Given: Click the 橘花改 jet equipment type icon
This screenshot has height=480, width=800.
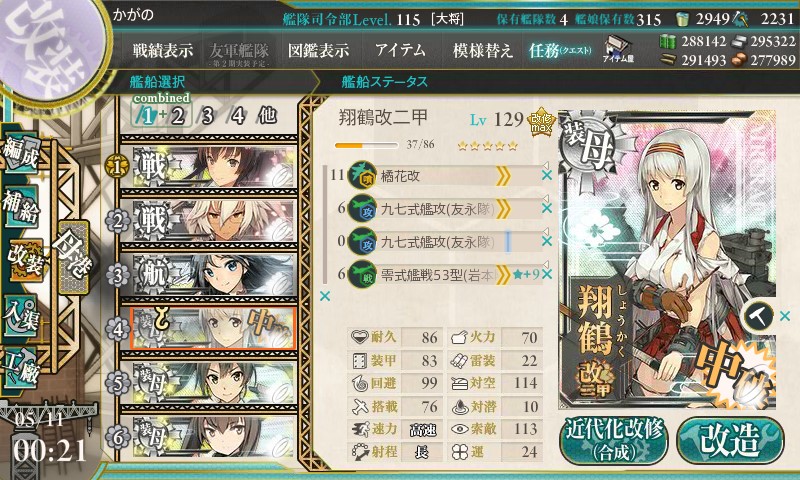Looking at the screenshot, I should coord(362,176).
